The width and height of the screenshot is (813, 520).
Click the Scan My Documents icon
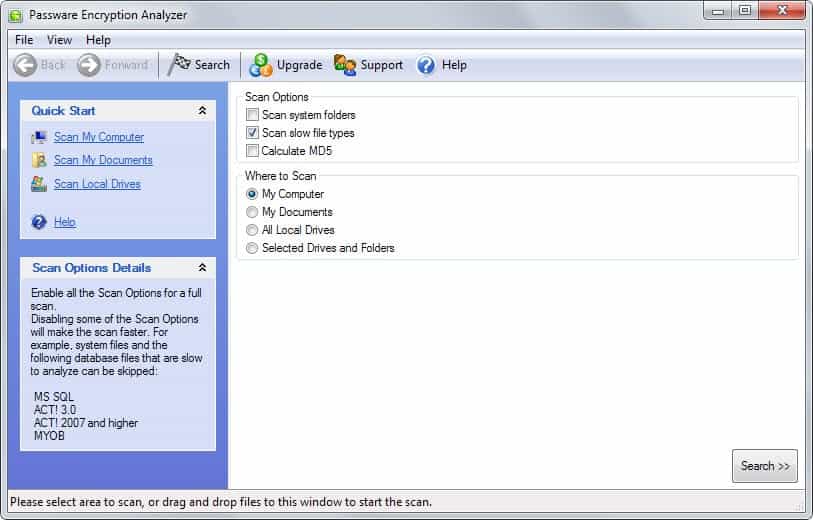click(39, 160)
